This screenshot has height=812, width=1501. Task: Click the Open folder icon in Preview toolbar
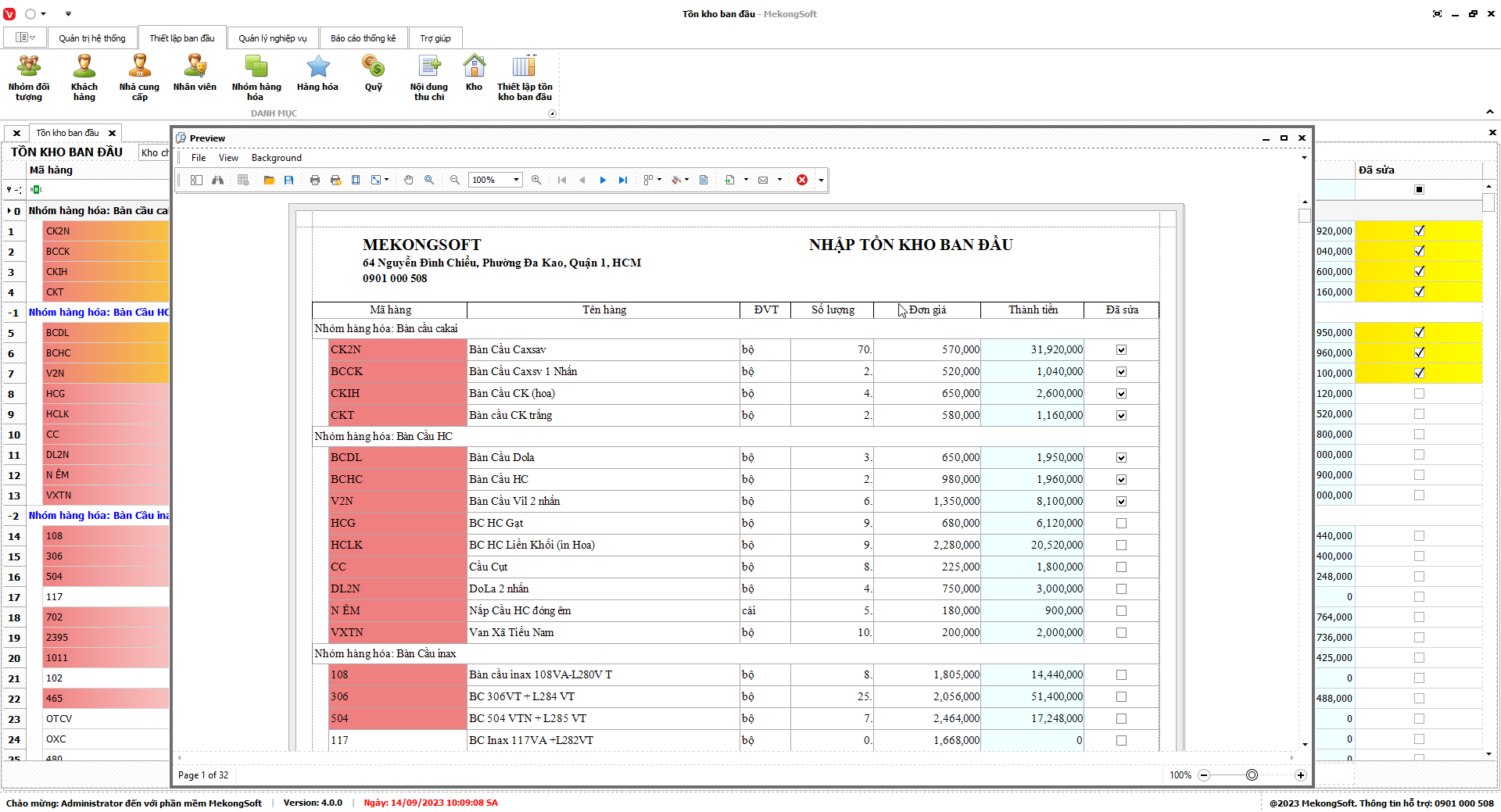point(269,180)
